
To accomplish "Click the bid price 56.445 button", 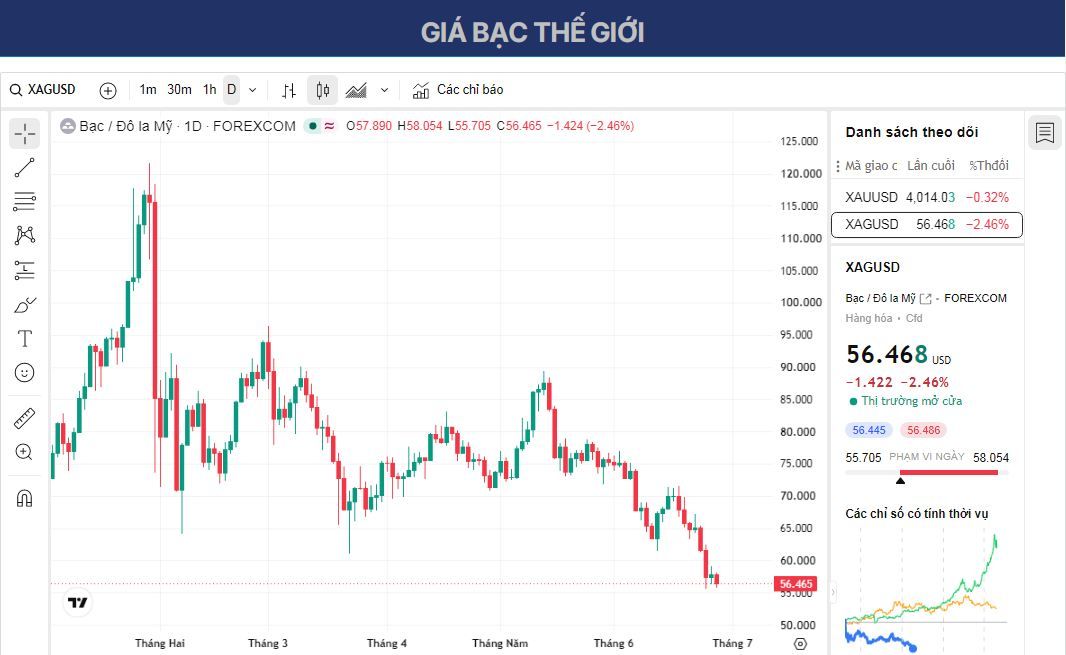I will (869, 430).
